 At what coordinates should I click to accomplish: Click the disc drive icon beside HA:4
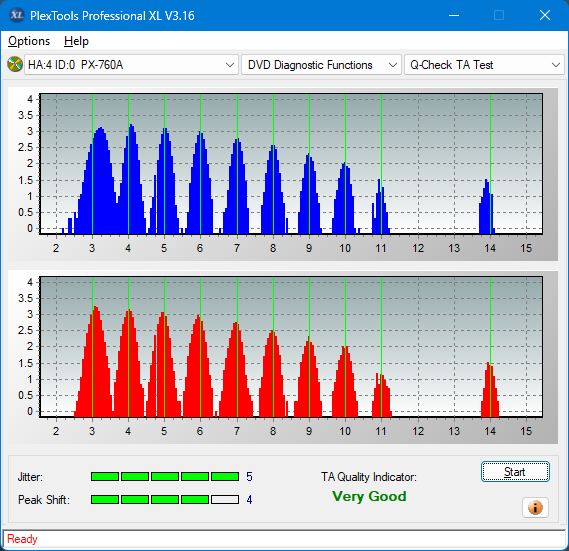click(x=15, y=65)
